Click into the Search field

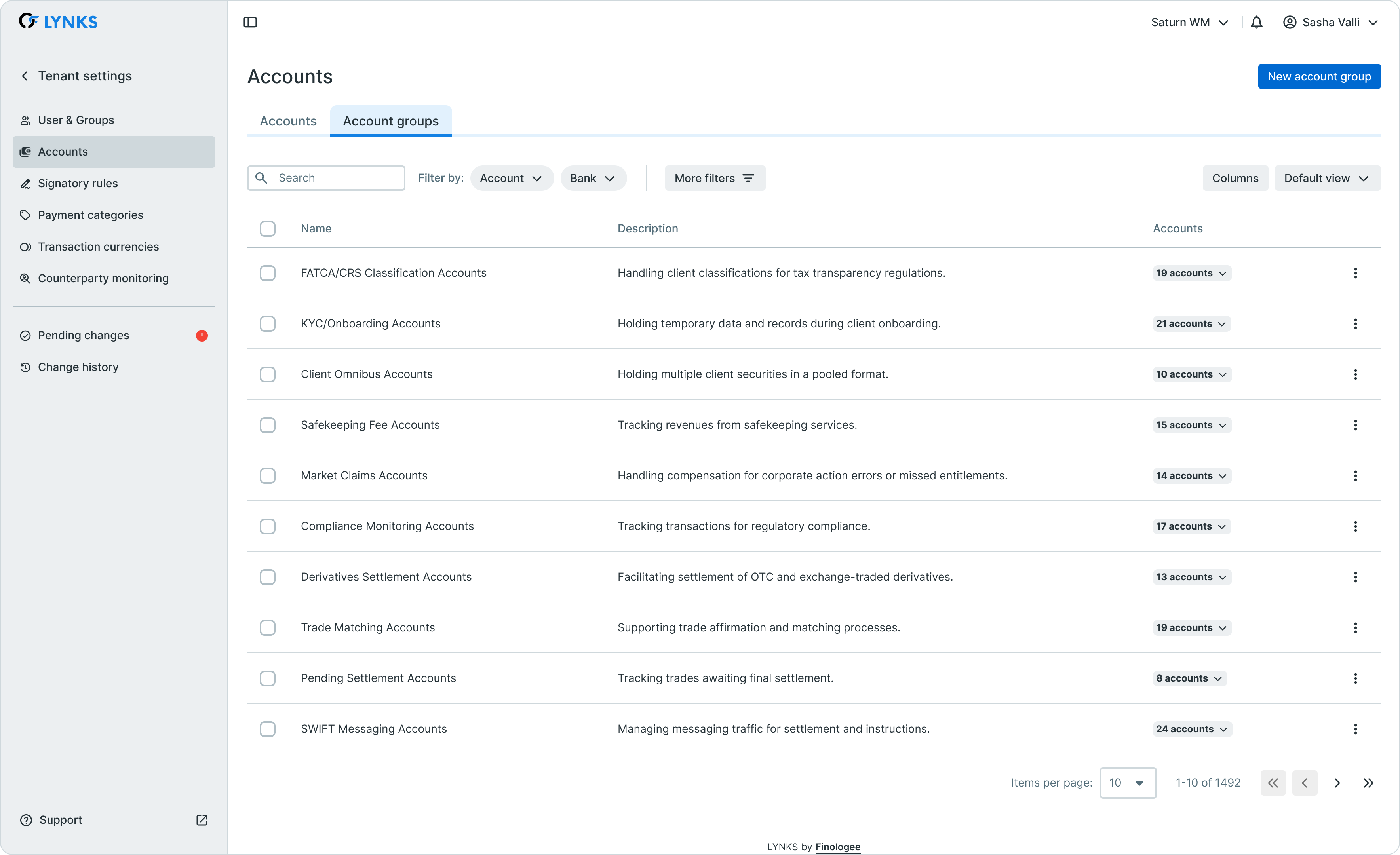335,179
